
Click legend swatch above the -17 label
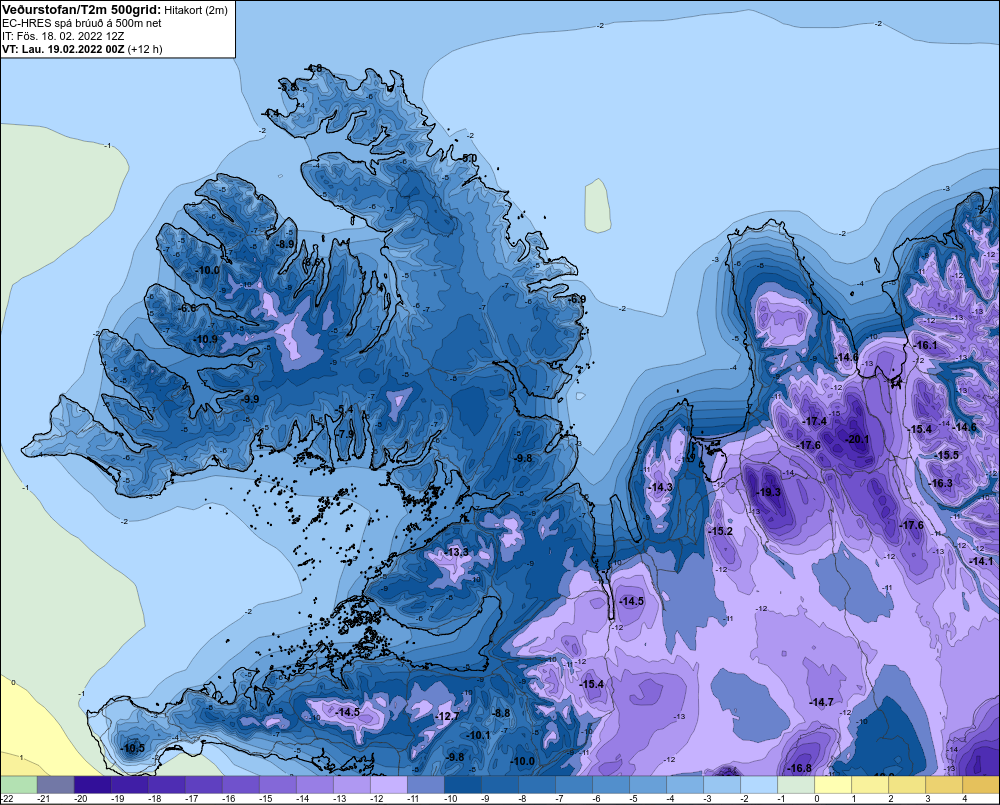click(x=203, y=785)
